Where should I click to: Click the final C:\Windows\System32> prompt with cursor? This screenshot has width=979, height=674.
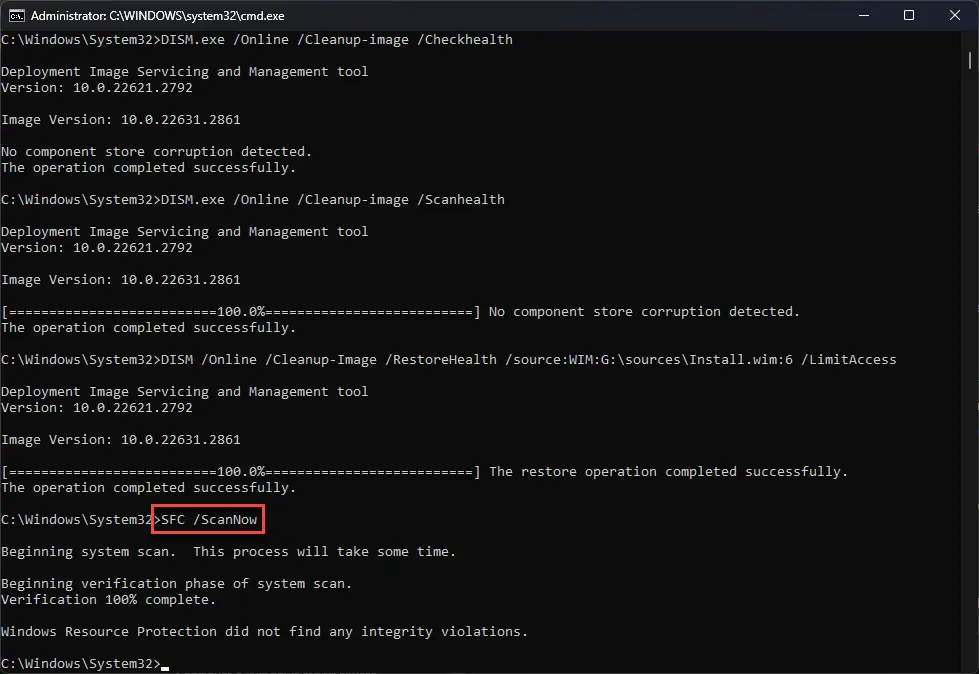(85, 663)
